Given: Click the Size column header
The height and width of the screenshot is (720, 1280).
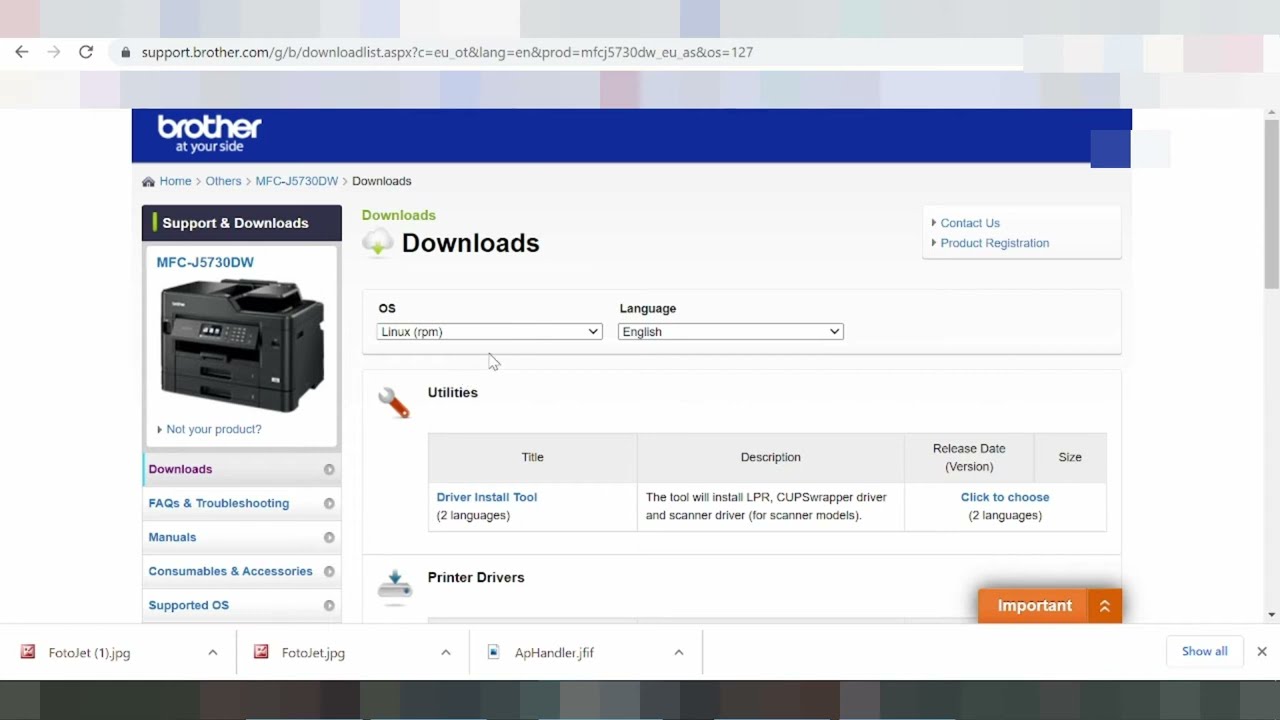Looking at the screenshot, I should coord(1070,457).
